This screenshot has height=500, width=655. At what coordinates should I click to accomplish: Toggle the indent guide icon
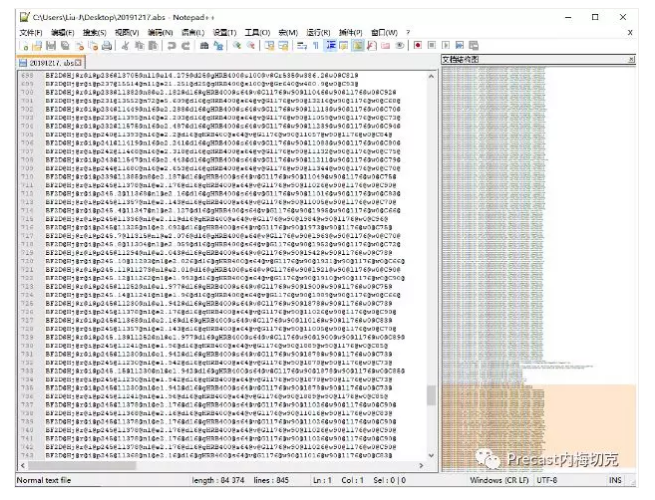coord(331,46)
